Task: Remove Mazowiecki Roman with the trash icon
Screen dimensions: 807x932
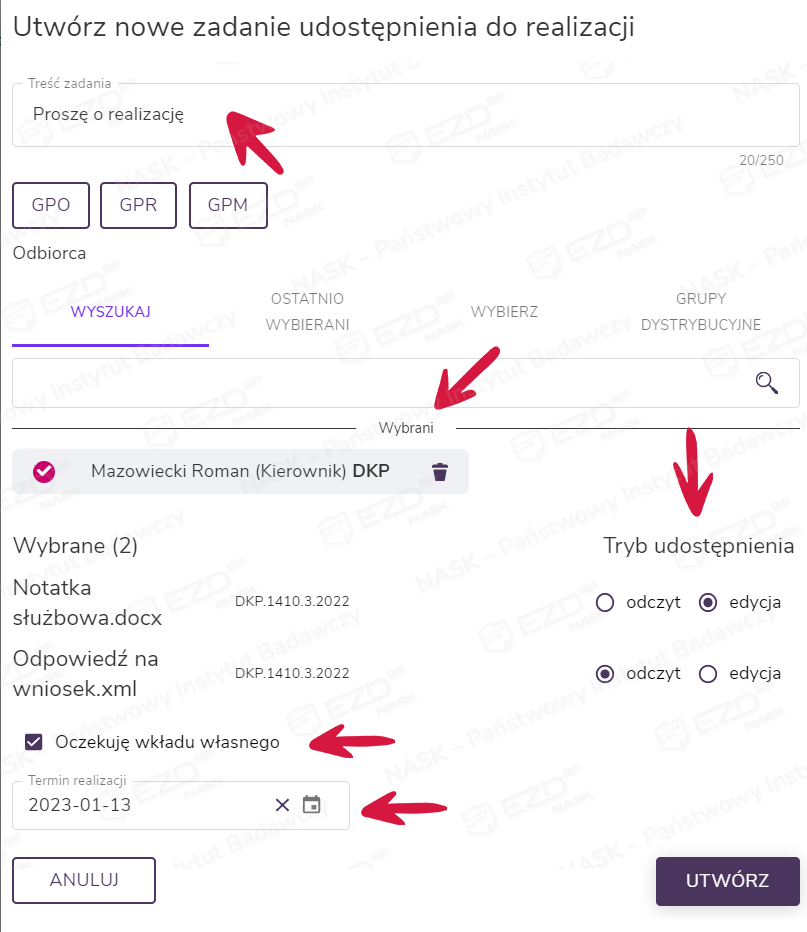Action: point(440,472)
